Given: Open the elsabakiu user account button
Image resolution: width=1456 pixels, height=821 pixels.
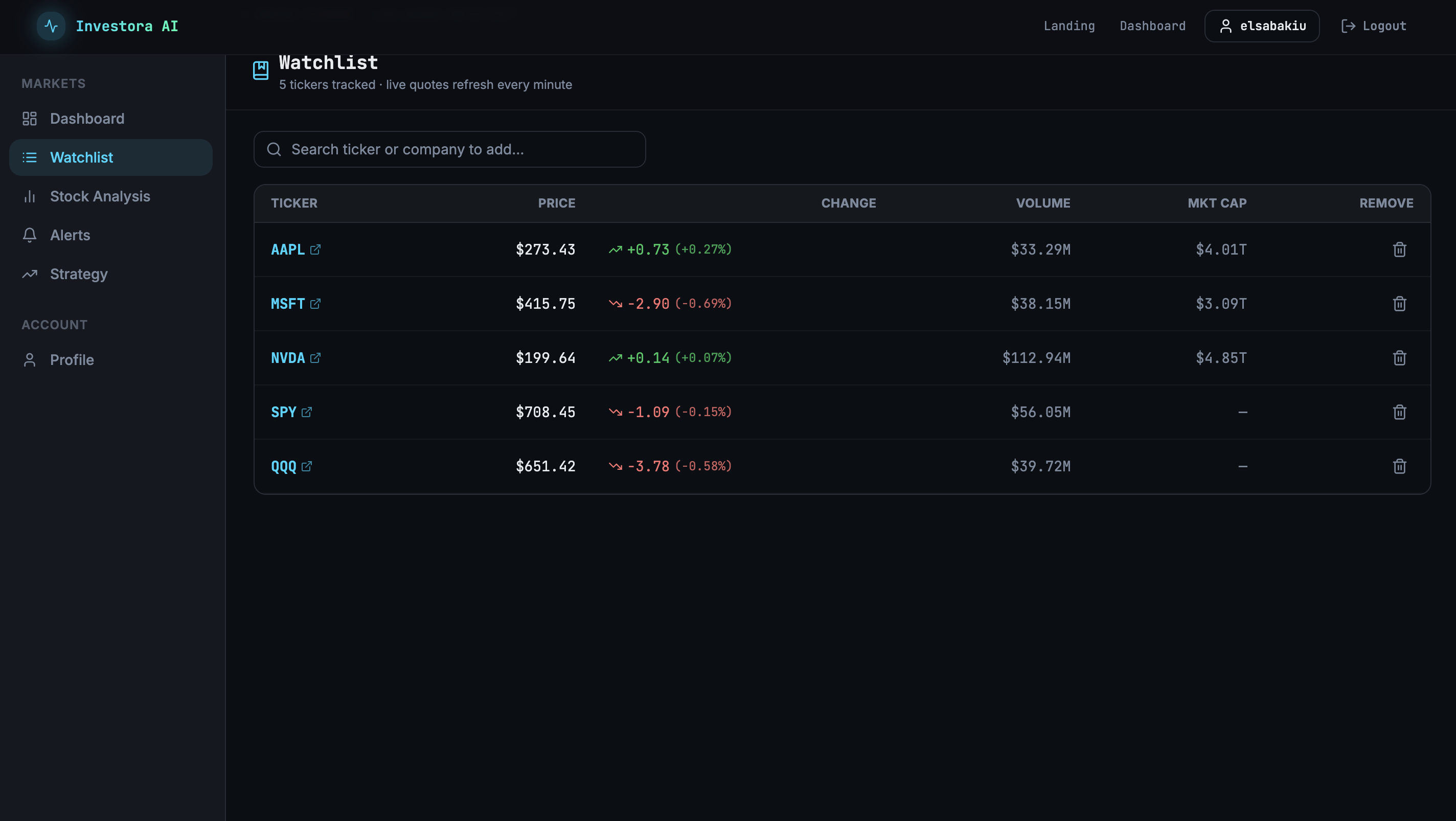Looking at the screenshot, I should click(1262, 26).
